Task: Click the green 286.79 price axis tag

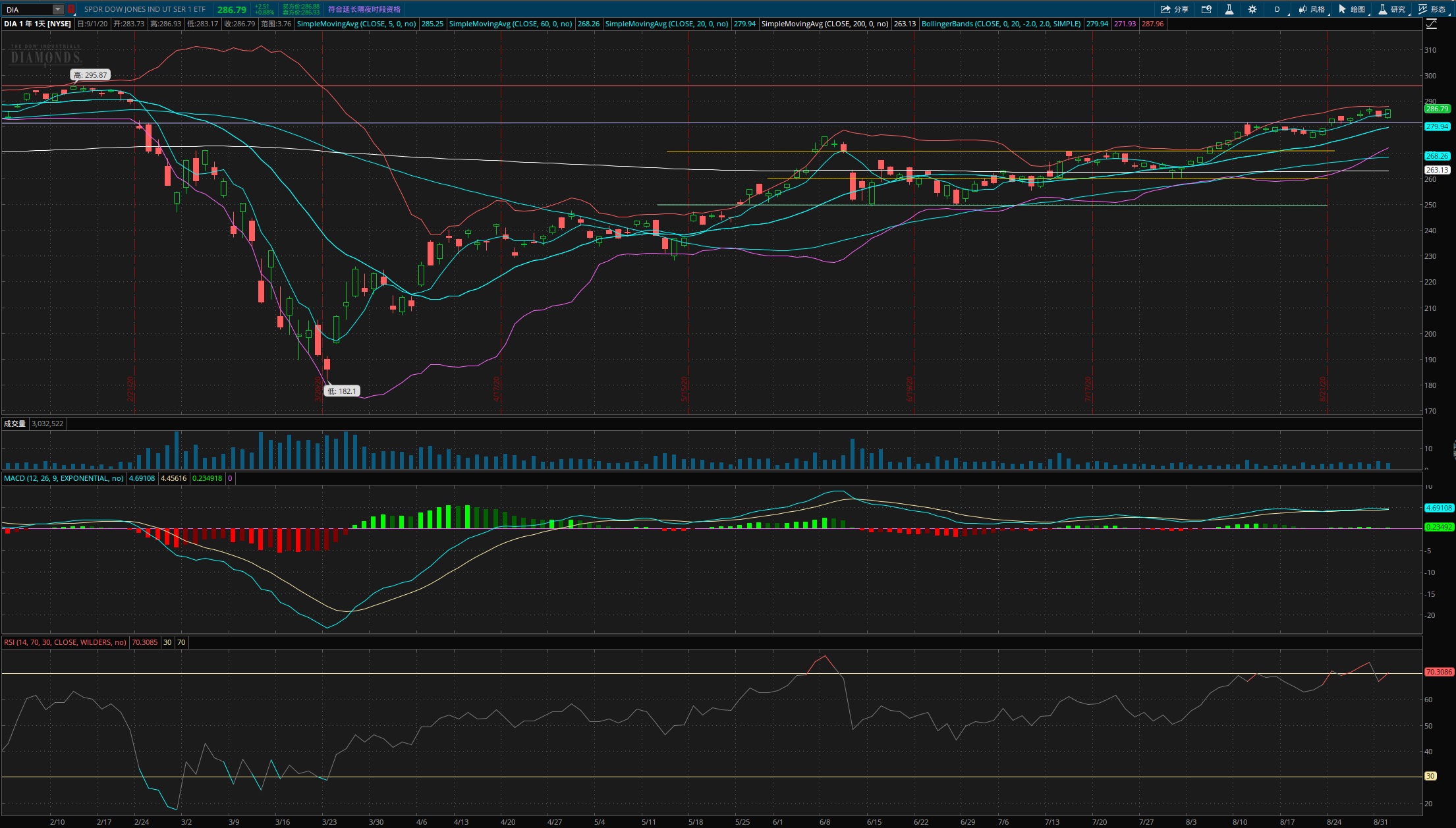Action: [1438, 109]
